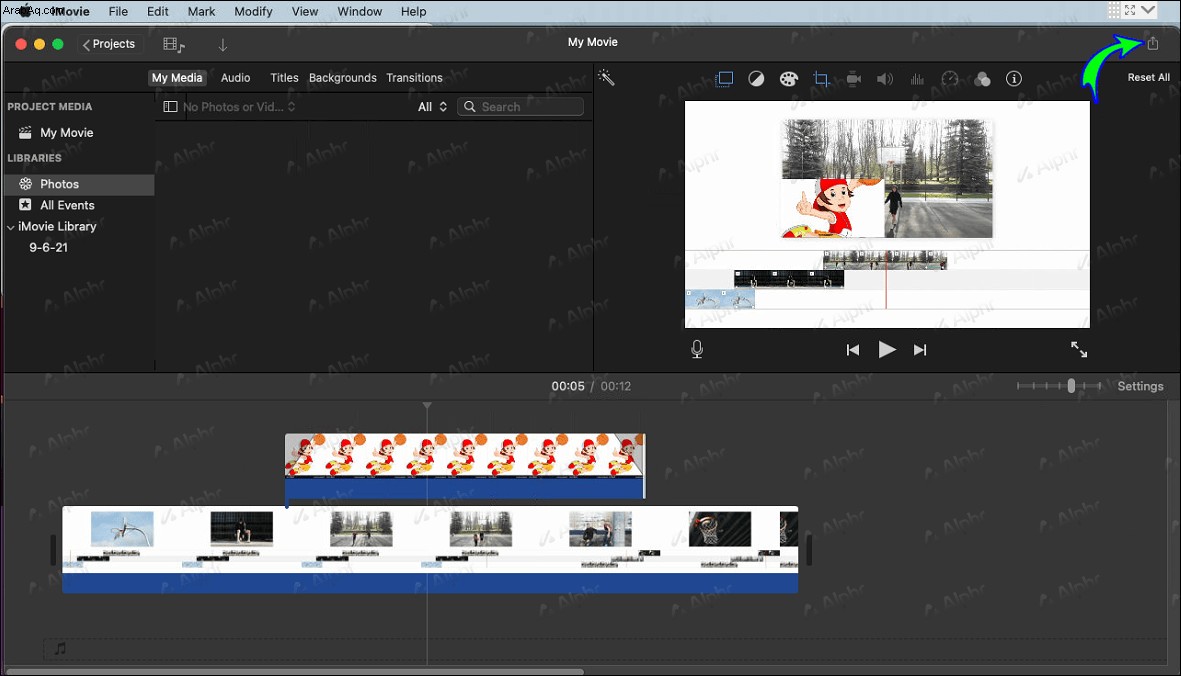Open the Modify menu
The height and width of the screenshot is (676, 1181).
click(x=253, y=11)
